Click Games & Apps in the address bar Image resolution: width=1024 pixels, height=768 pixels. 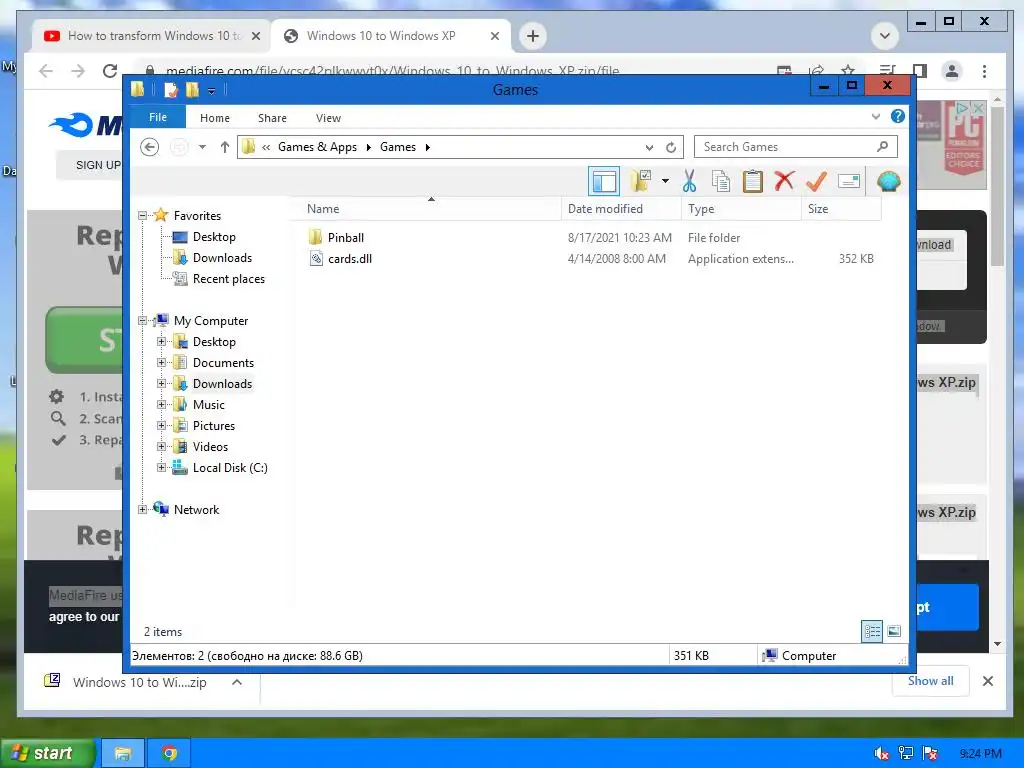(x=317, y=147)
